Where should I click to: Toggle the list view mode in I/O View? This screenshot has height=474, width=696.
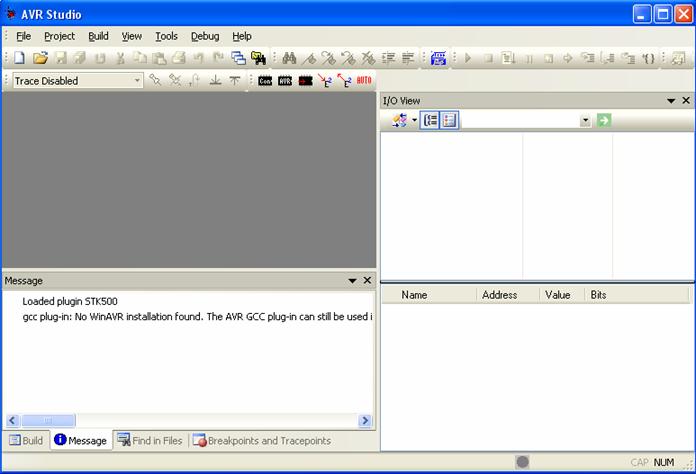[449, 120]
